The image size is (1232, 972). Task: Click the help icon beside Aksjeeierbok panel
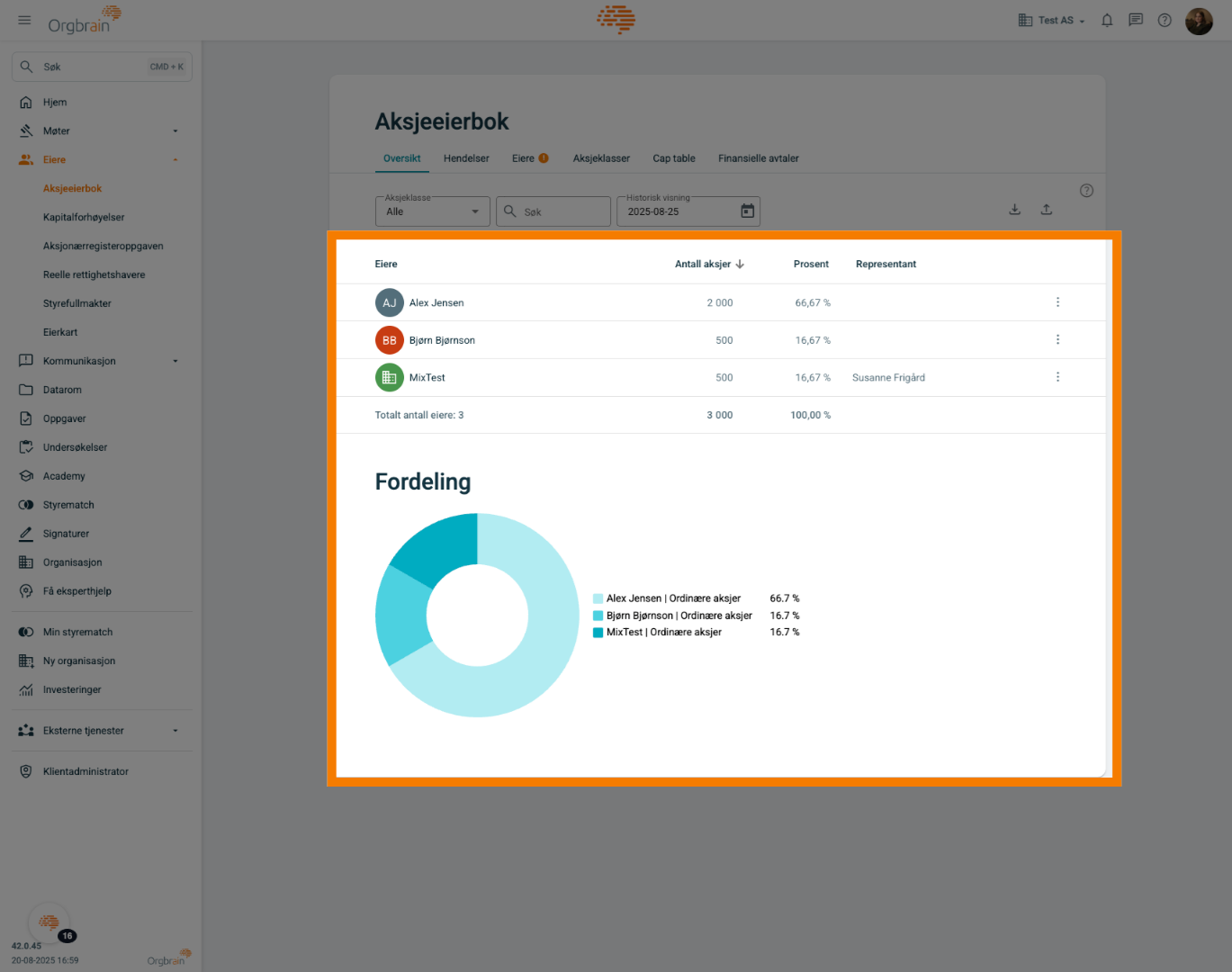[1086, 191]
